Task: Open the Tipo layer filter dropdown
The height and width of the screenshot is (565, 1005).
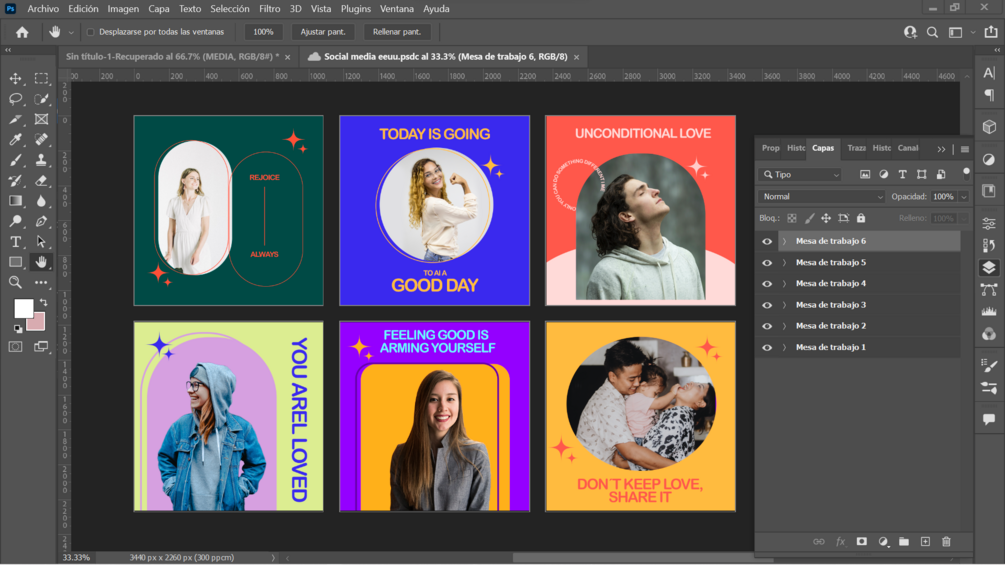Action: click(x=801, y=175)
